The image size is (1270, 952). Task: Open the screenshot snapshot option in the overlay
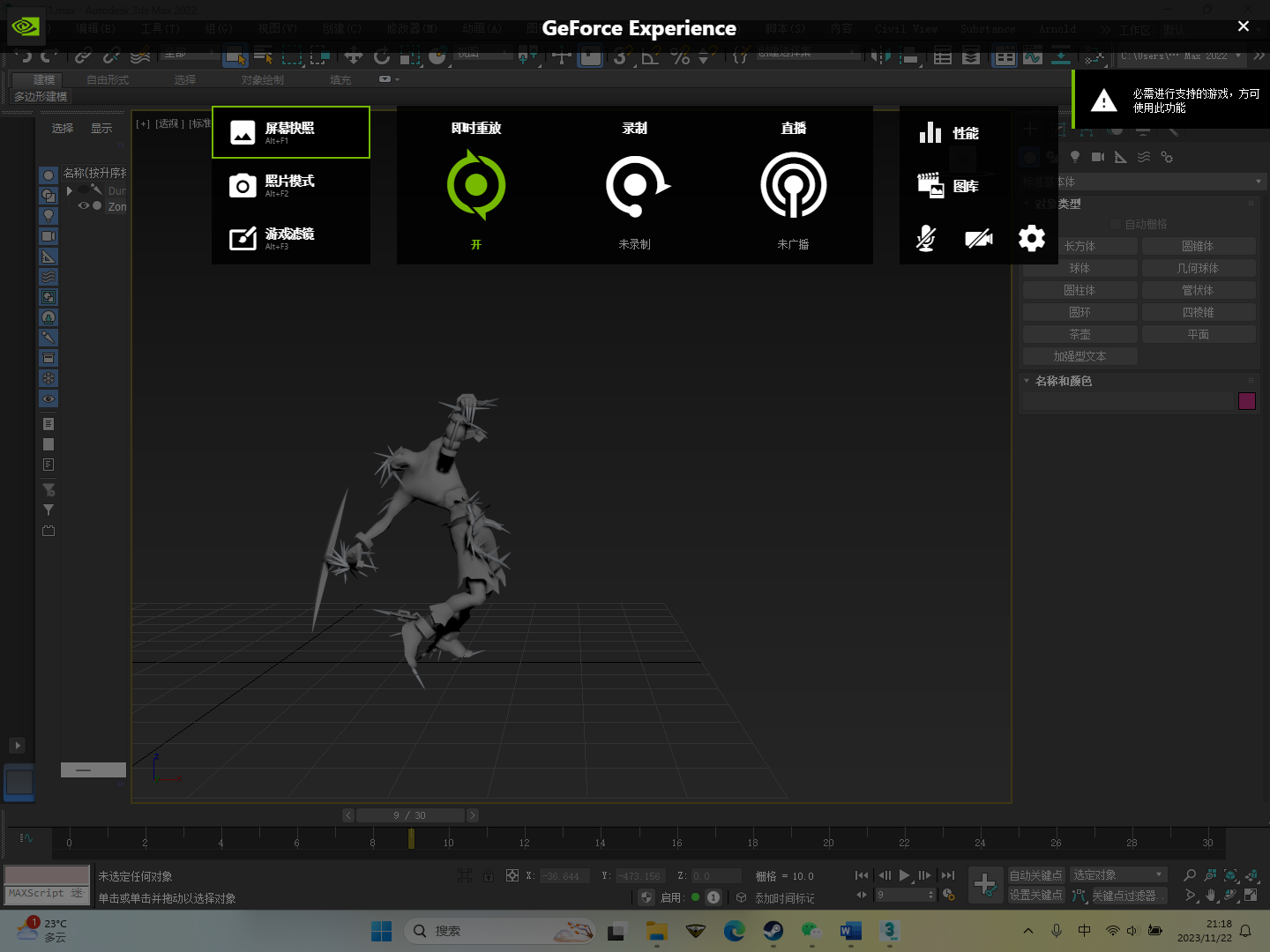click(290, 132)
